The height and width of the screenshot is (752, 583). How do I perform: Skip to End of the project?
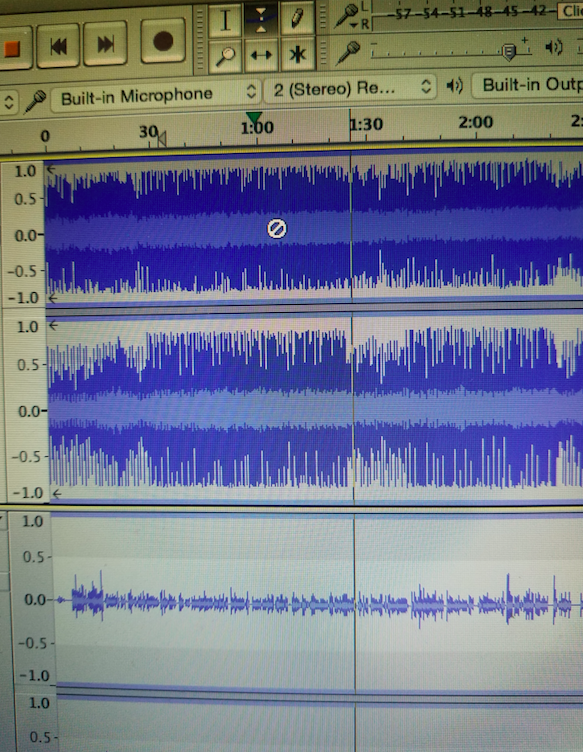[x=105, y=44]
